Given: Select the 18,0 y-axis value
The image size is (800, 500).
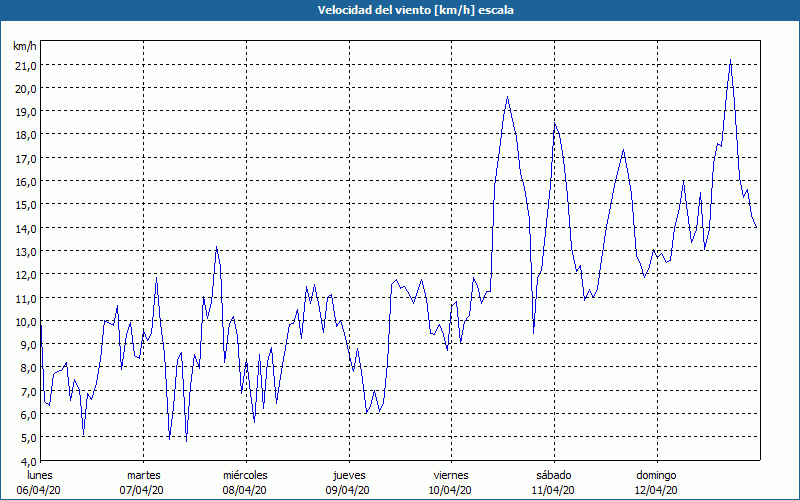Looking at the screenshot, I should point(26,135).
